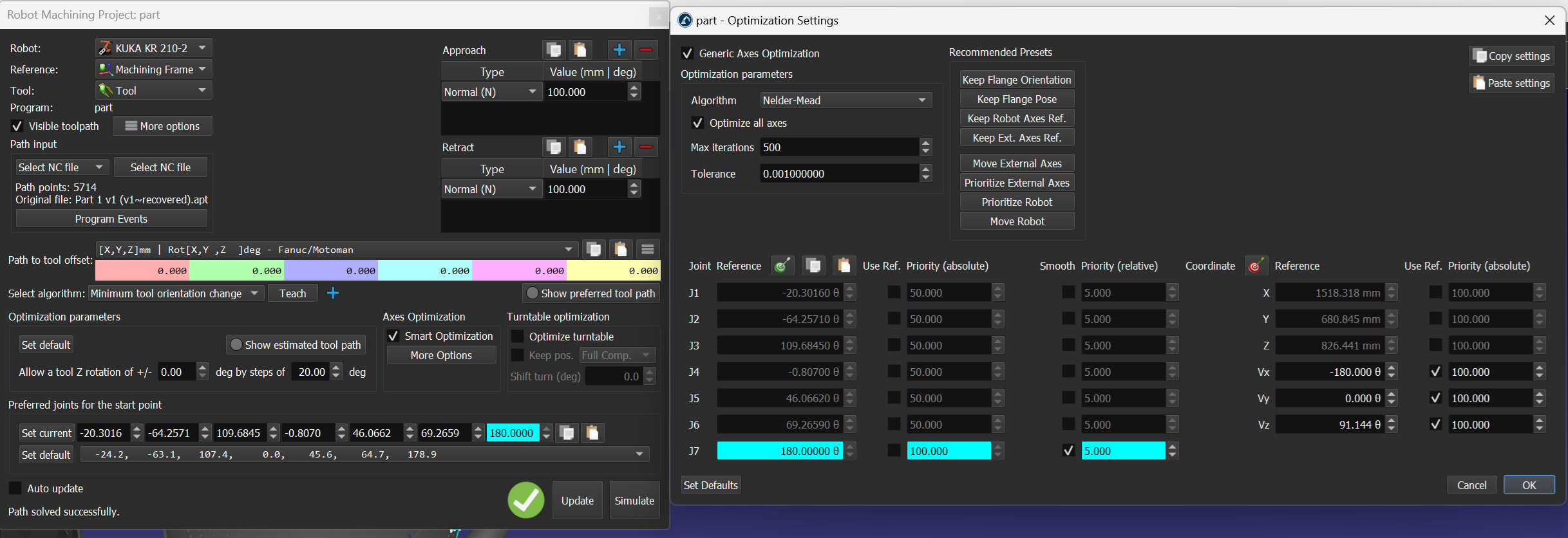The height and width of the screenshot is (538, 1568).
Task: Click the menu icon right of path offset
Action: tap(648, 250)
